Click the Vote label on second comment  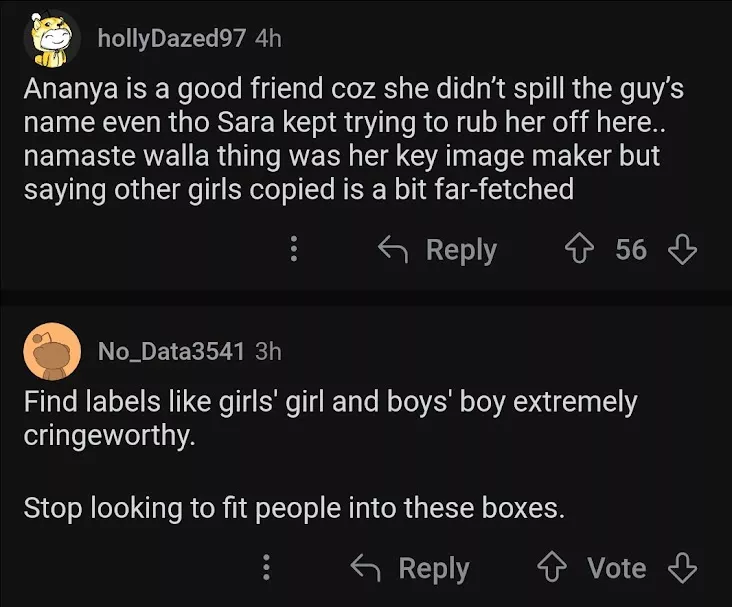617,568
